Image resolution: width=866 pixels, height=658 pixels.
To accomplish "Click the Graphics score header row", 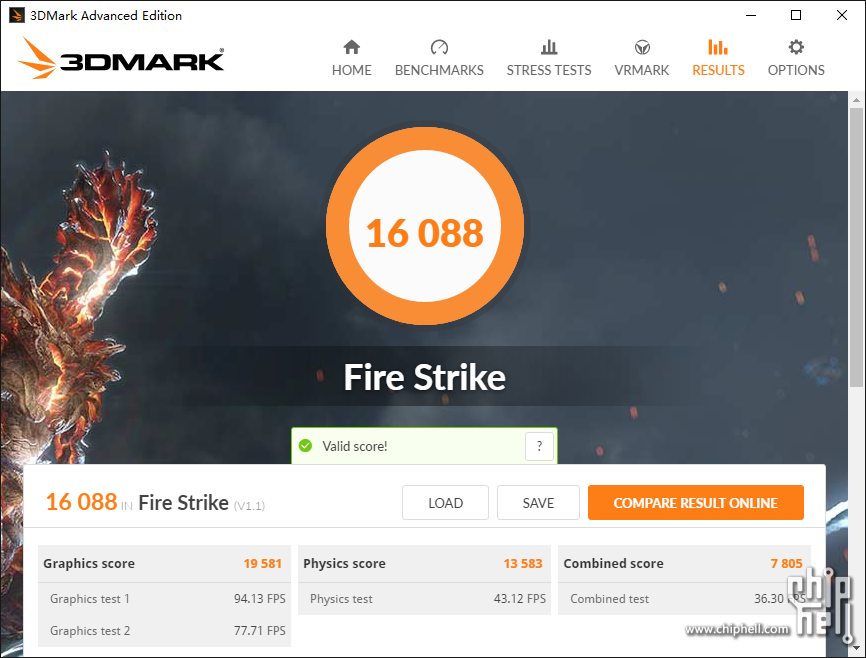I will tap(164, 564).
